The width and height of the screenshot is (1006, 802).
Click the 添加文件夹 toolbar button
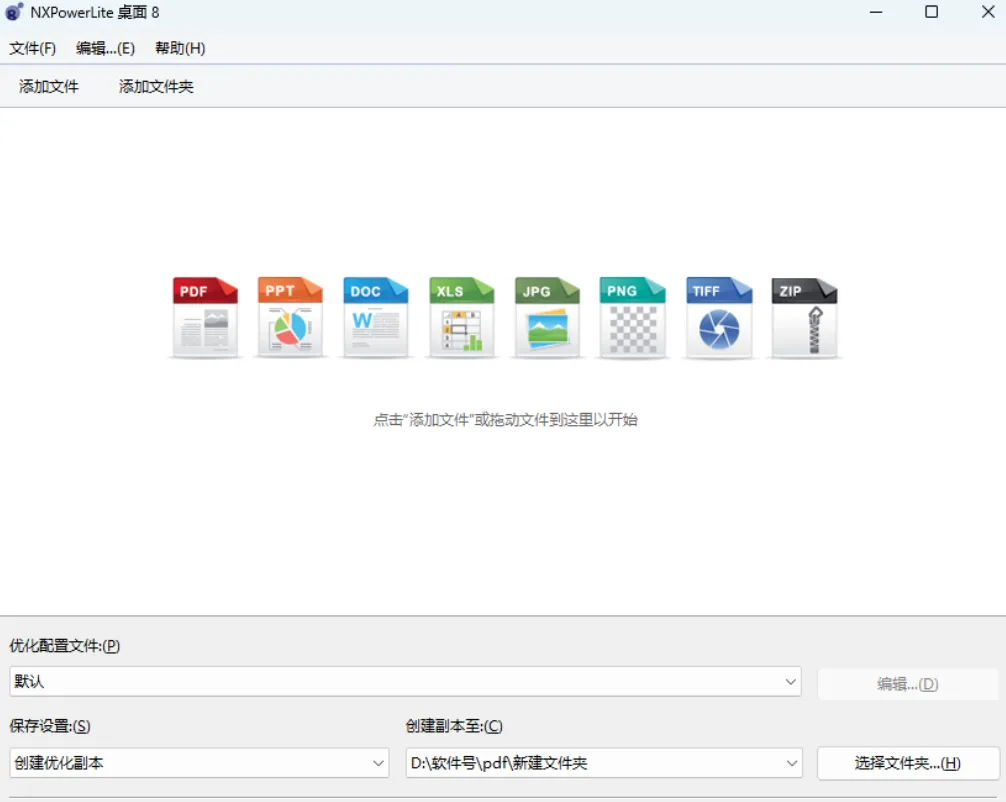click(156, 86)
